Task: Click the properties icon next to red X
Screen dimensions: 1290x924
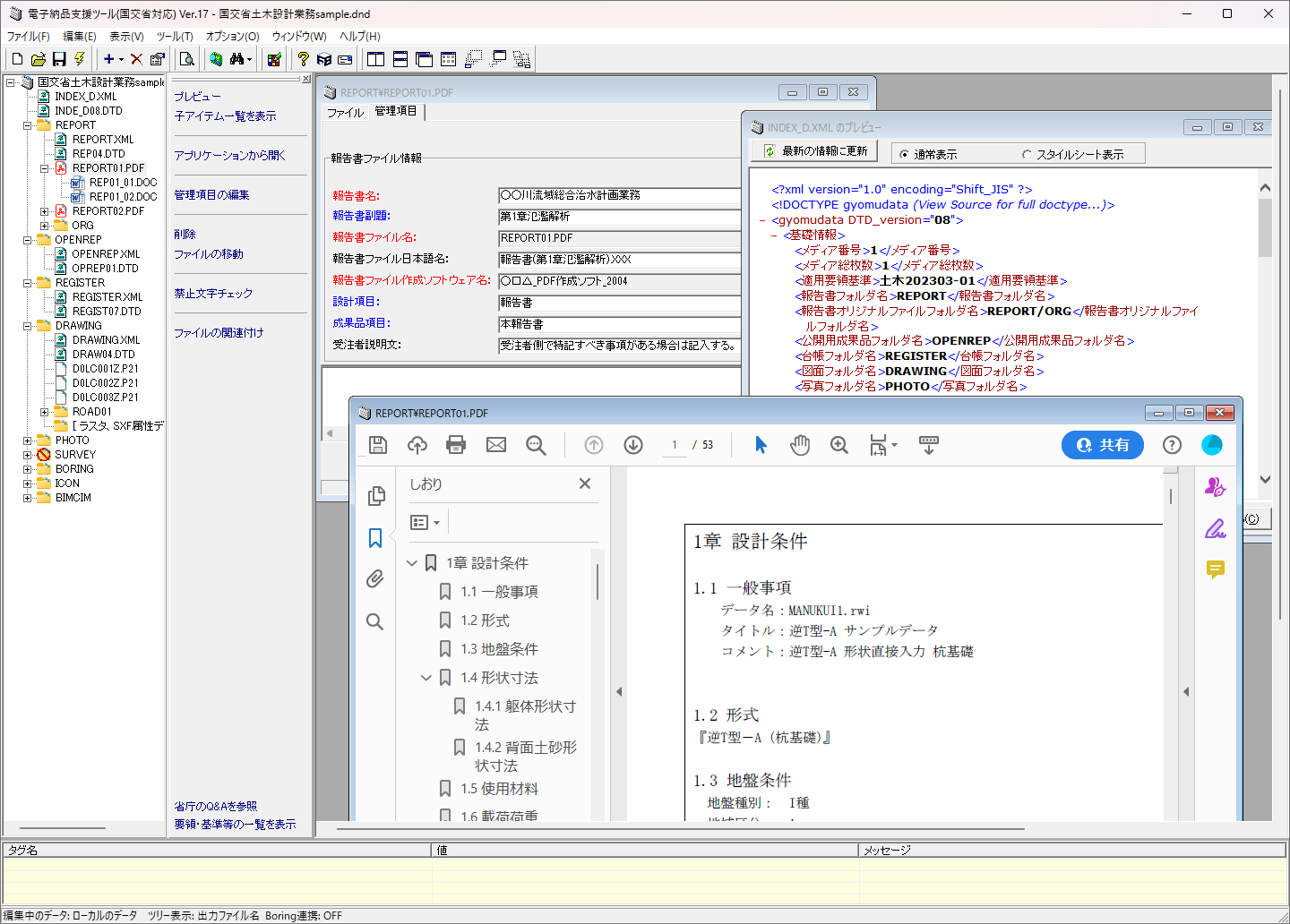Action: 157,59
